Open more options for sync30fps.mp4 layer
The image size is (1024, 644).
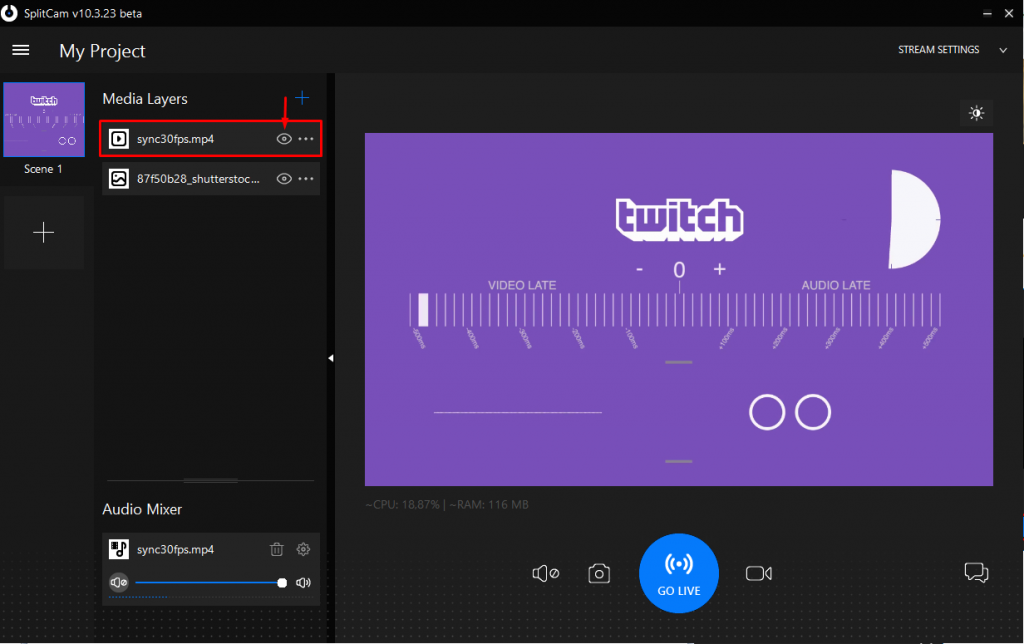tap(306, 139)
